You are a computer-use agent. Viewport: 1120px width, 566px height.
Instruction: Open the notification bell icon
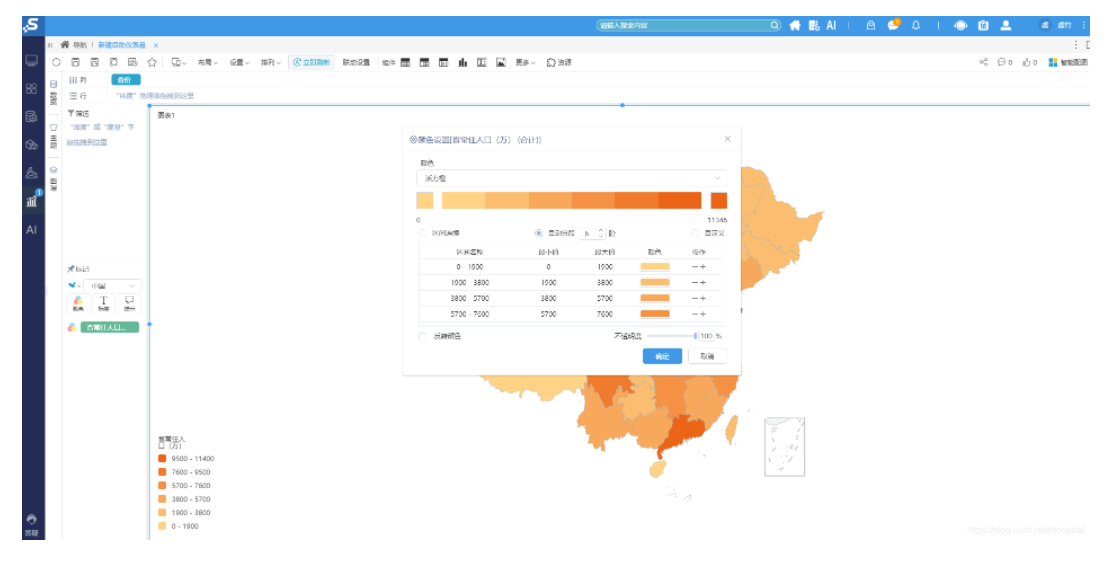tap(916, 25)
